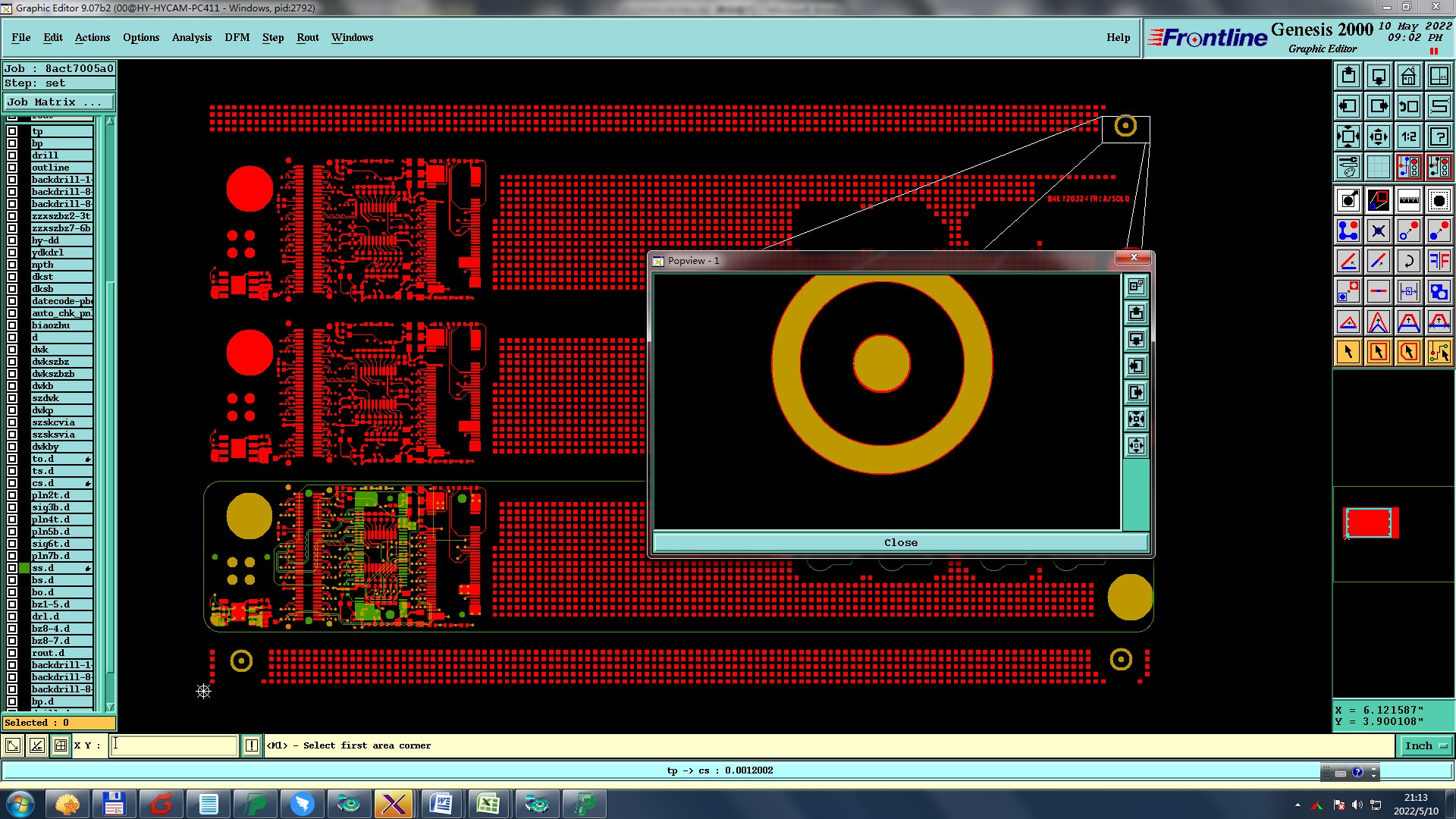Click the red overview thumbnail

[1370, 523]
